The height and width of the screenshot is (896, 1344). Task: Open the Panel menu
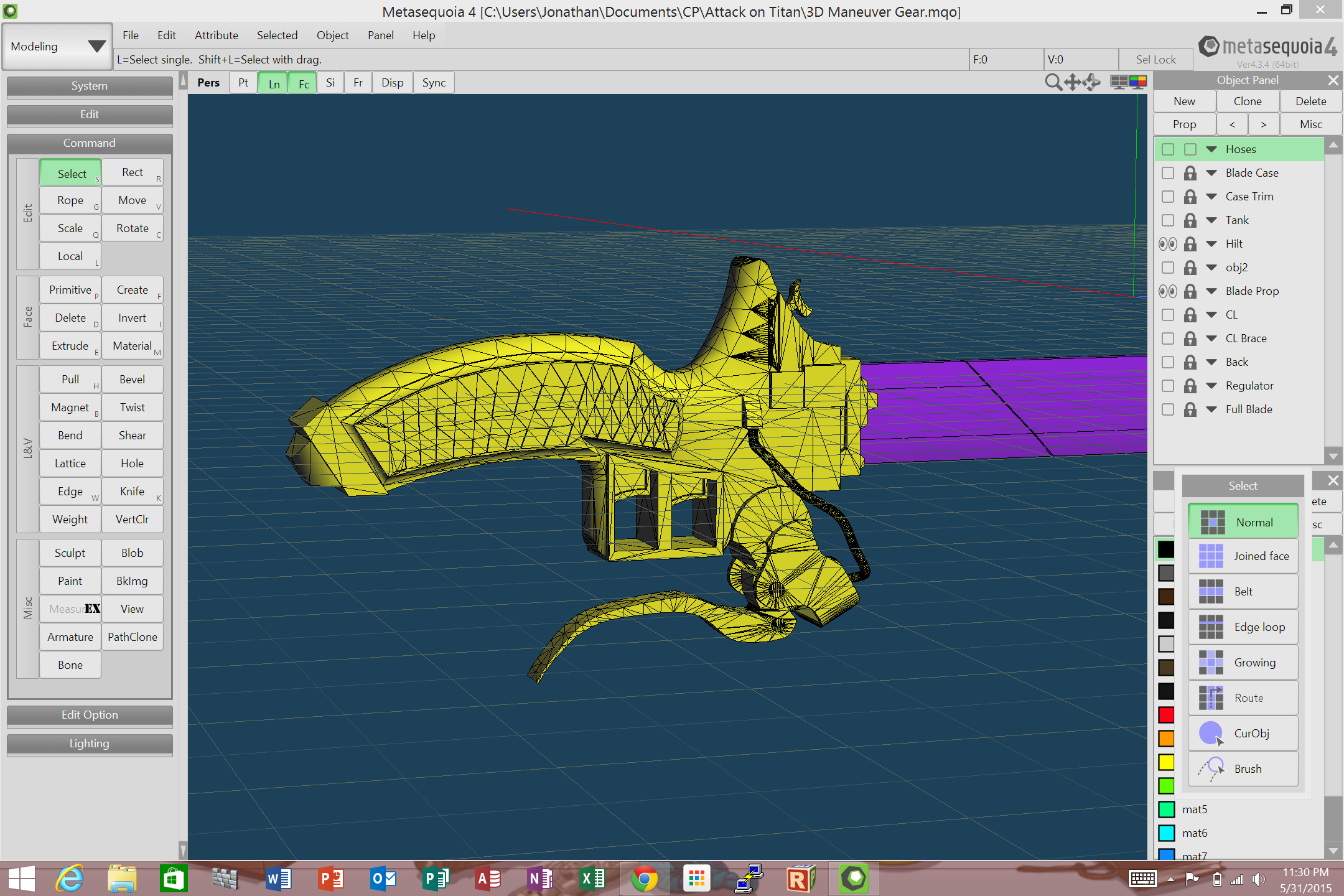tap(381, 35)
